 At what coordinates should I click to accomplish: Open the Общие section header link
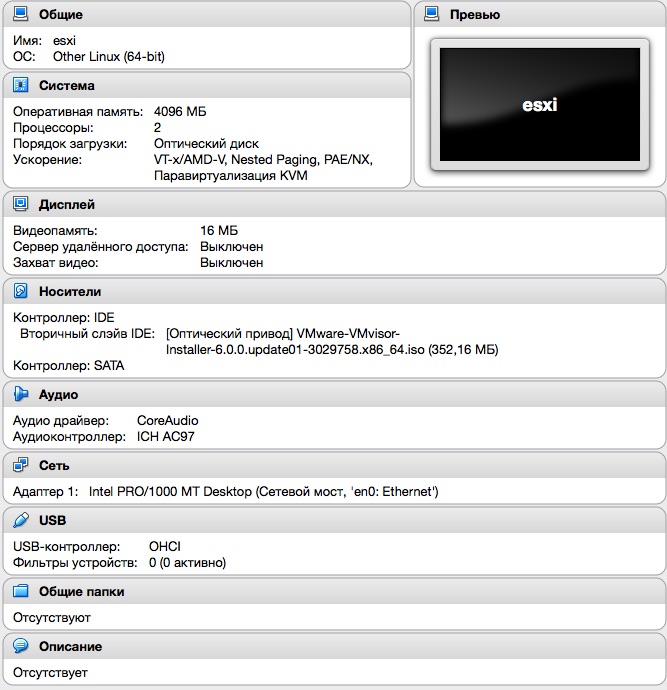point(60,15)
